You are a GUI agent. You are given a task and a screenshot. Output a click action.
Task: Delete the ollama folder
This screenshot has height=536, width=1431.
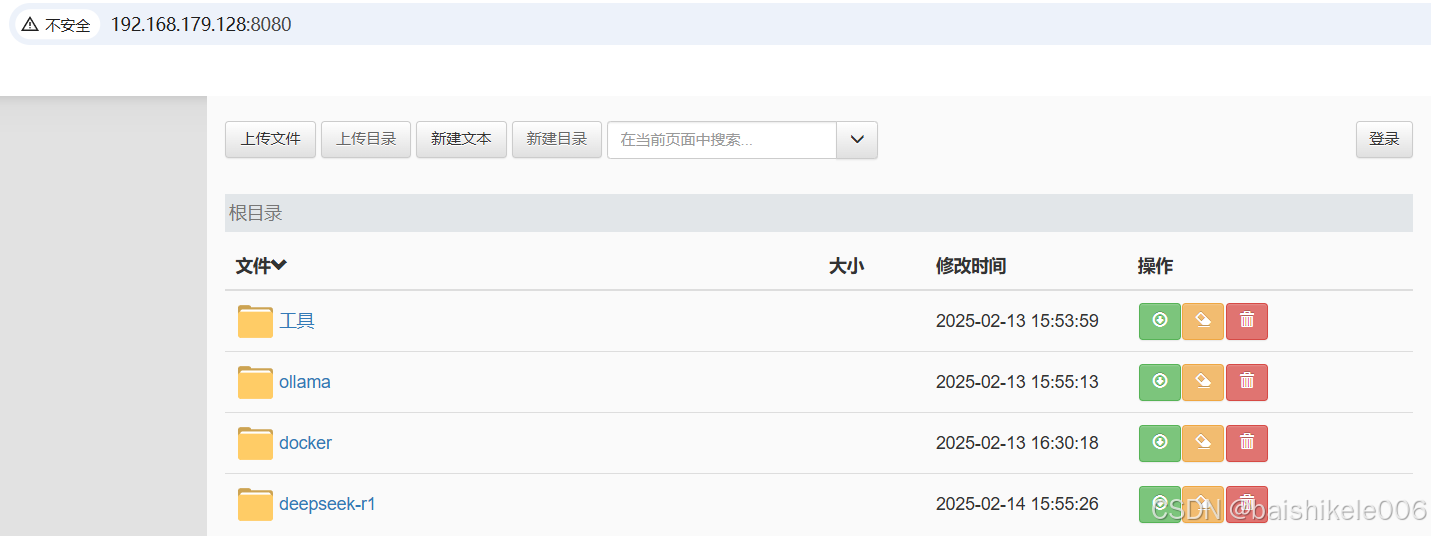1247,382
